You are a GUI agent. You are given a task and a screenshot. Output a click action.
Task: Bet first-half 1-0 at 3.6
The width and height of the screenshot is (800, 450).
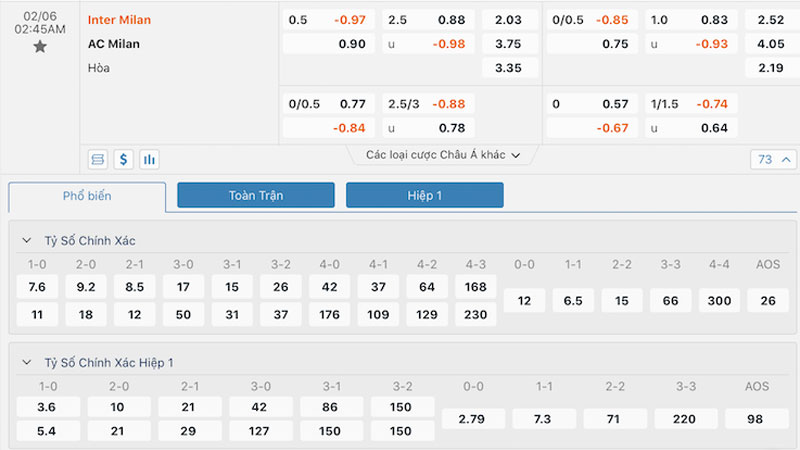48,407
